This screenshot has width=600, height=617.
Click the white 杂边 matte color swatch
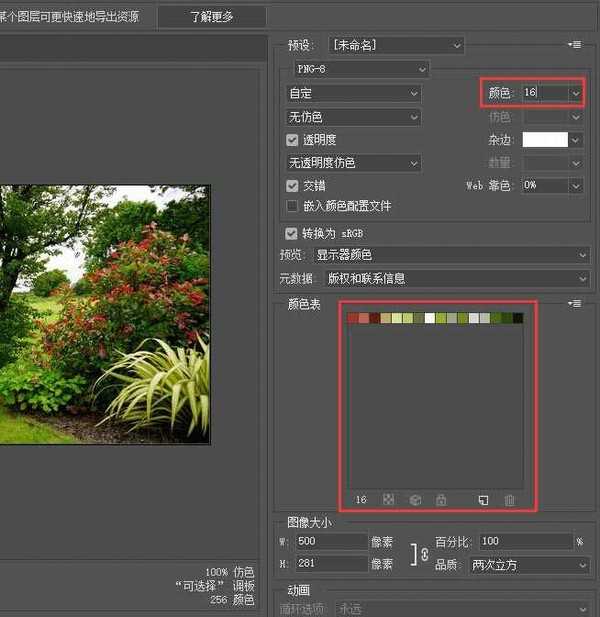tap(545, 140)
